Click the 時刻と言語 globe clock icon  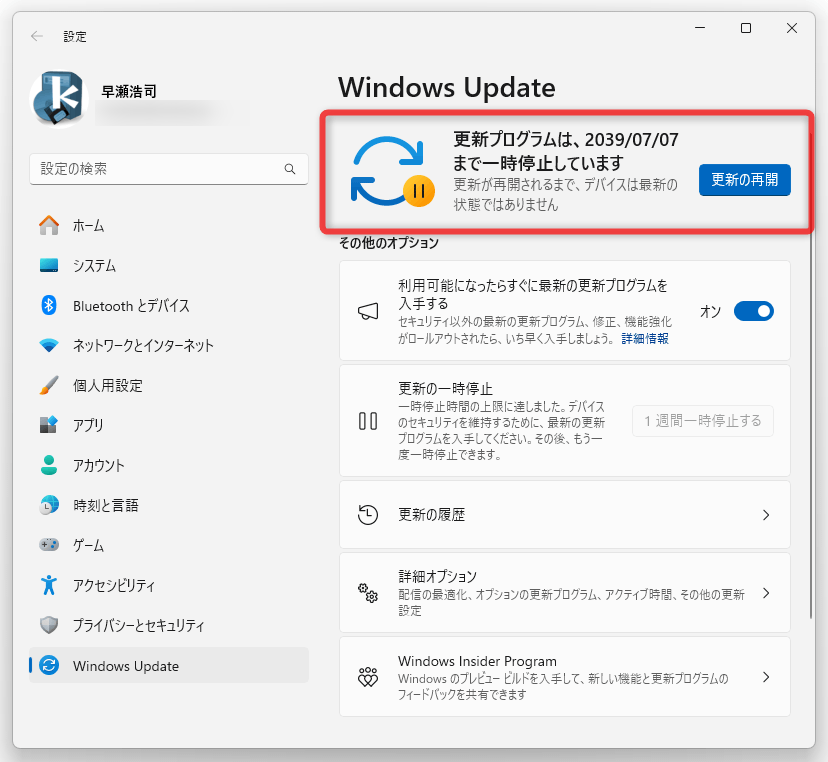click(49, 505)
